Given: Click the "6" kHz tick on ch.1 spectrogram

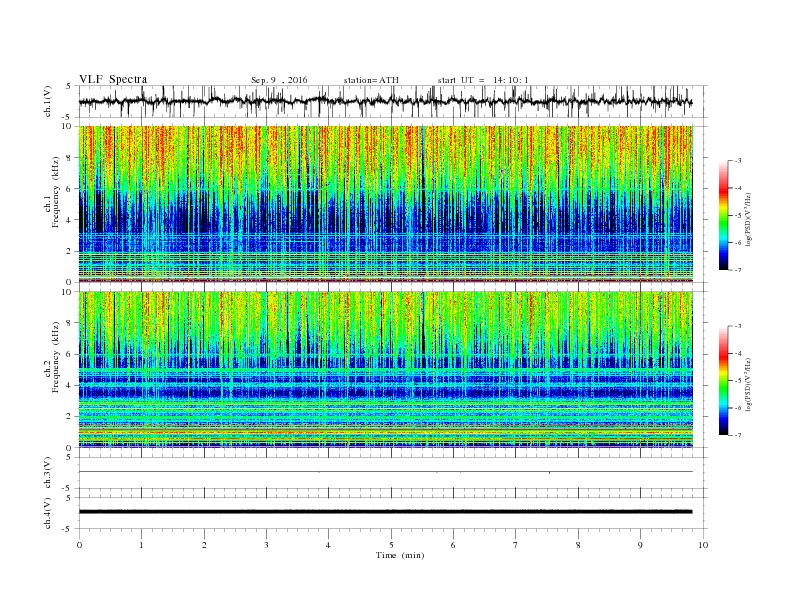Looking at the screenshot, I should (x=70, y=189).
